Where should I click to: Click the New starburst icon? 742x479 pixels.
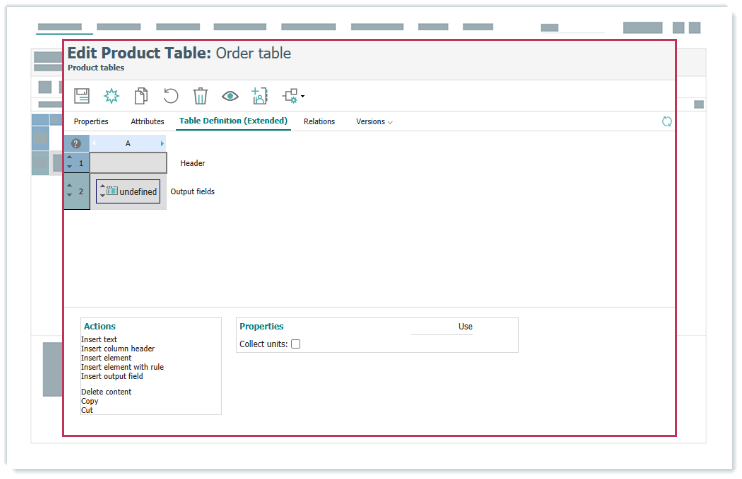pos(112,96)
